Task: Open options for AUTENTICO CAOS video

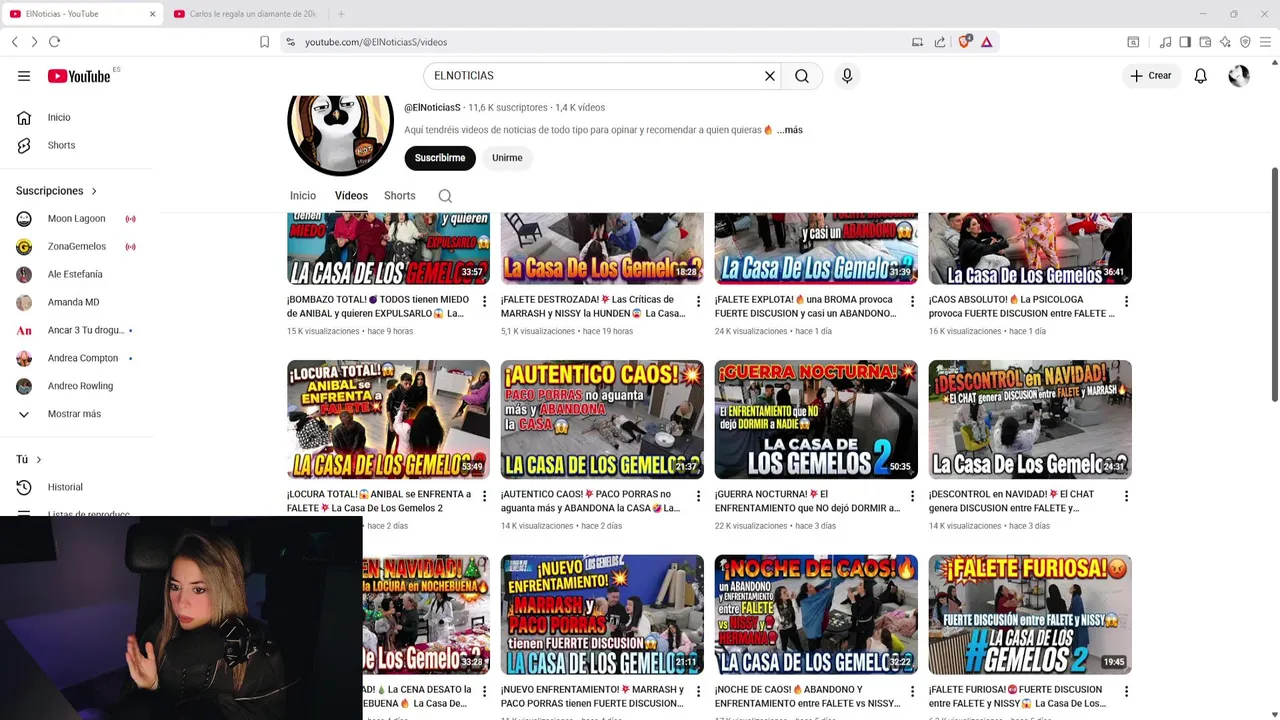Action: [x=698, y=496]
